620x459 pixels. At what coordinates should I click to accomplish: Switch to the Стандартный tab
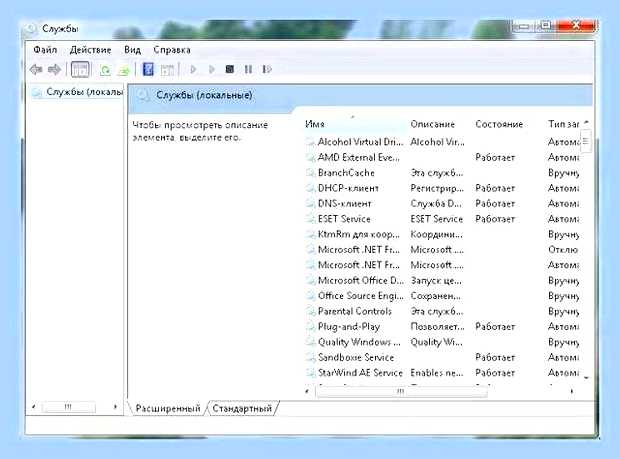(242, 408)
